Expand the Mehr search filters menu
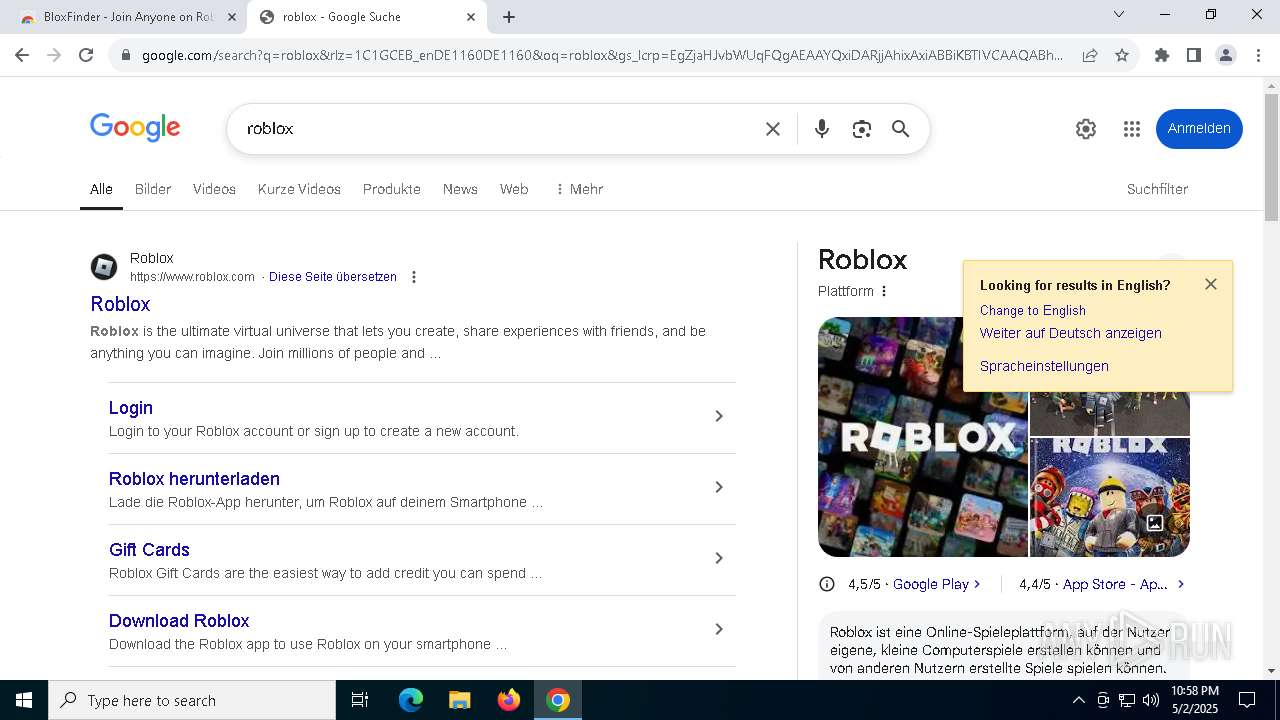 coord(579,189)
